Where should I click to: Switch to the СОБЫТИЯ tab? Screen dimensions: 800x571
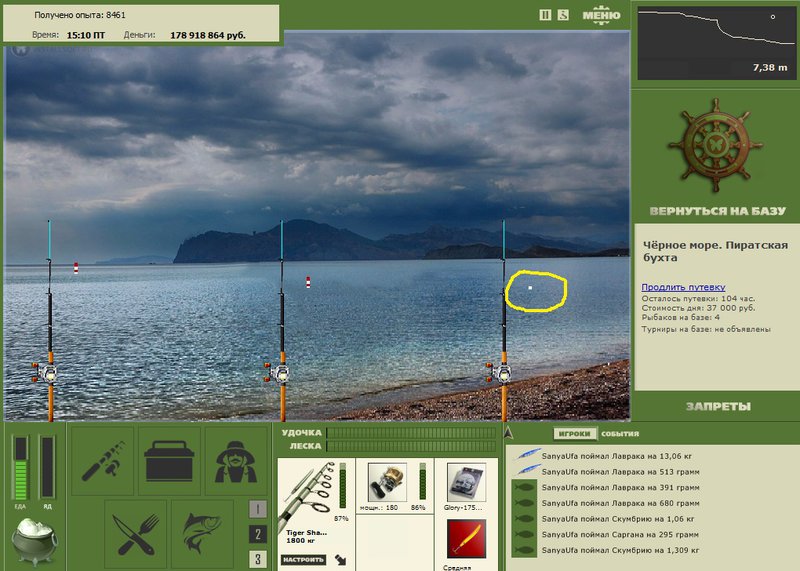[x=620, y=434]
